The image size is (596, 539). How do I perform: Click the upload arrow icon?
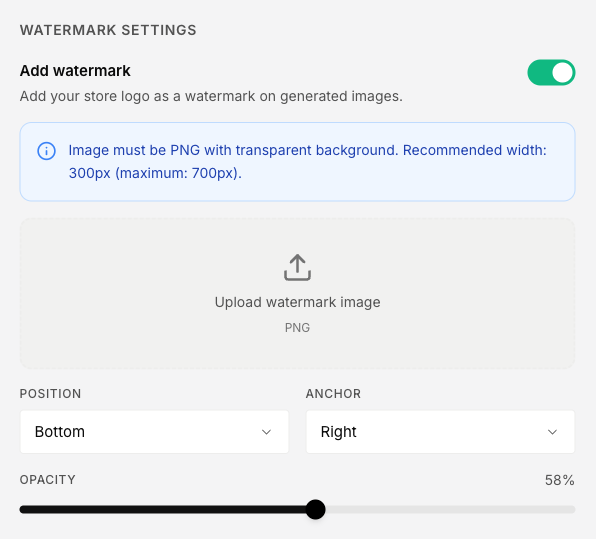coord(297,268)
